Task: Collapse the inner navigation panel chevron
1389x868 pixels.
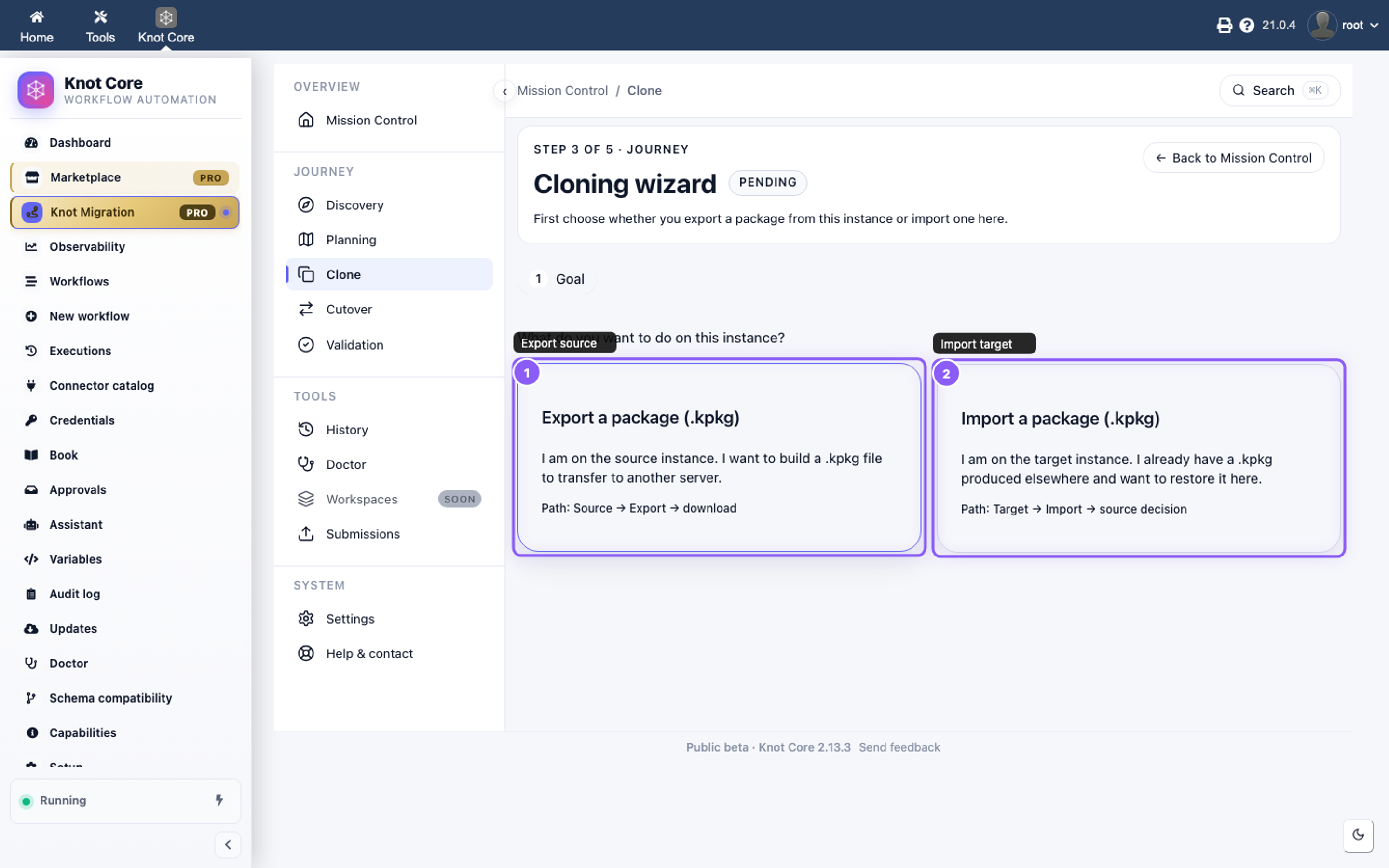Action: [504, 91]
